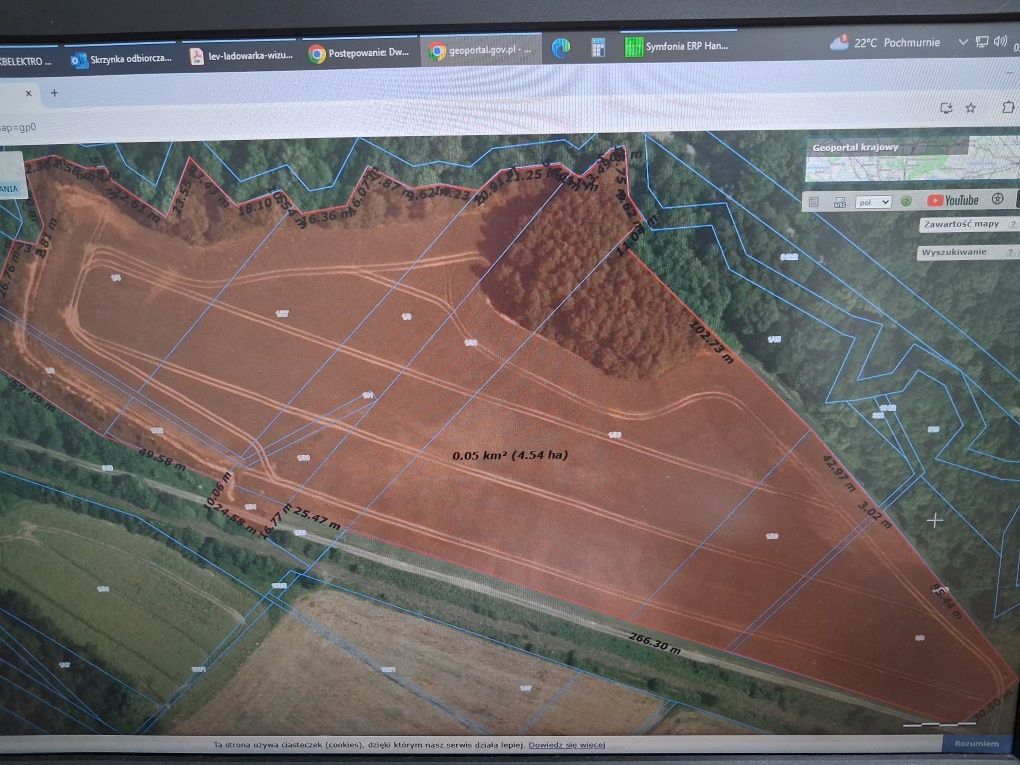Open the Geoportal YouTube channel link

[952, 200]
